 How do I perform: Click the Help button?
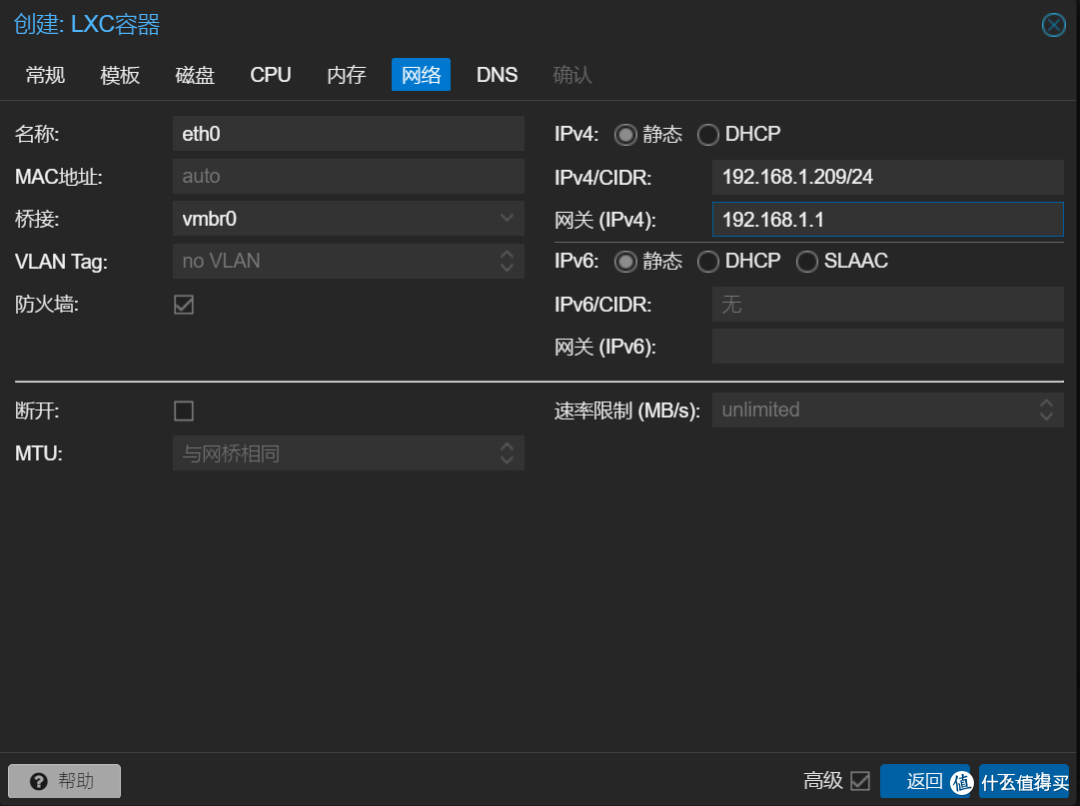(x=65, y=781)
